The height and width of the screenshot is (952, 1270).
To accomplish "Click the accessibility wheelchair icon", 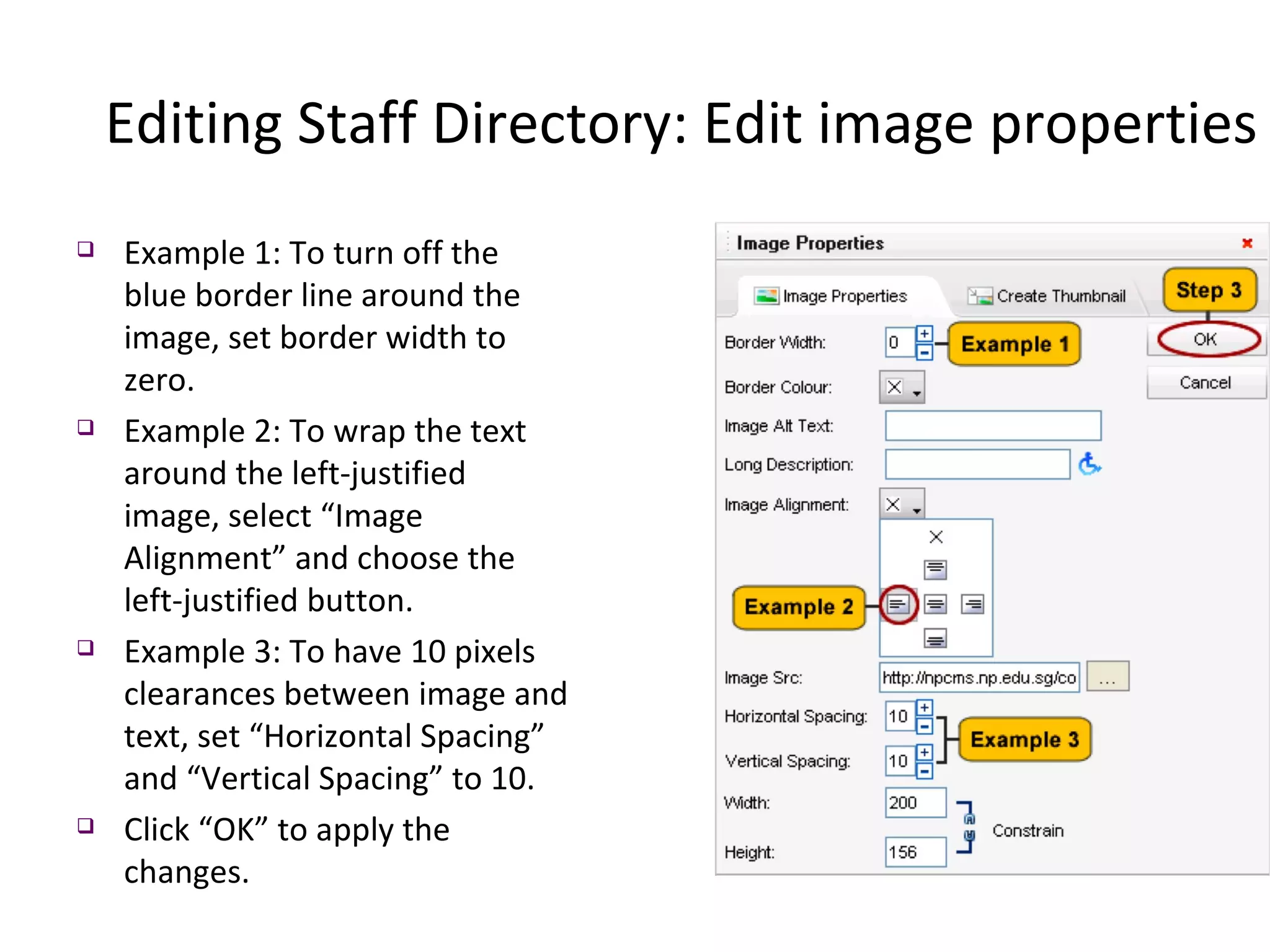I will [x=1090, y=464].
